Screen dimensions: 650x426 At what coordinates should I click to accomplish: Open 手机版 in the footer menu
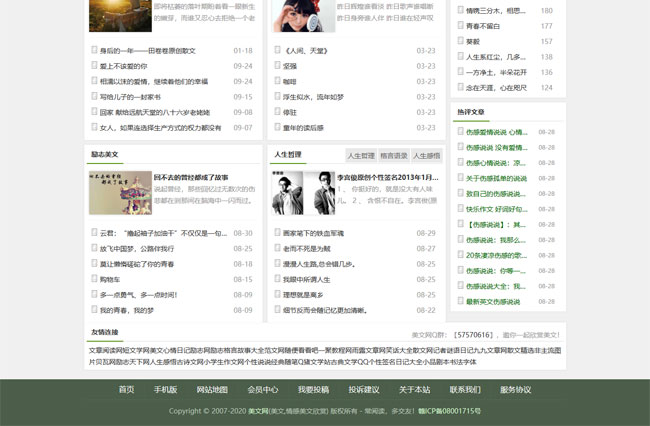(x=165, y=390)
